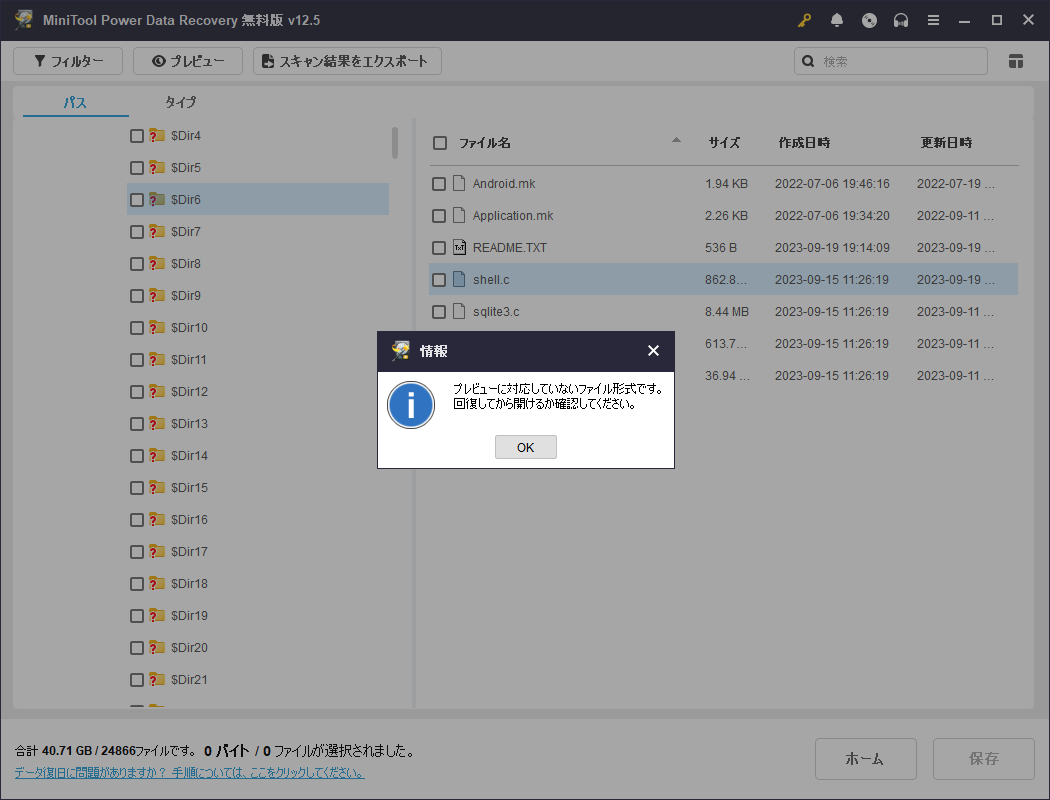Click the shell.c file icon

[459, 278]
